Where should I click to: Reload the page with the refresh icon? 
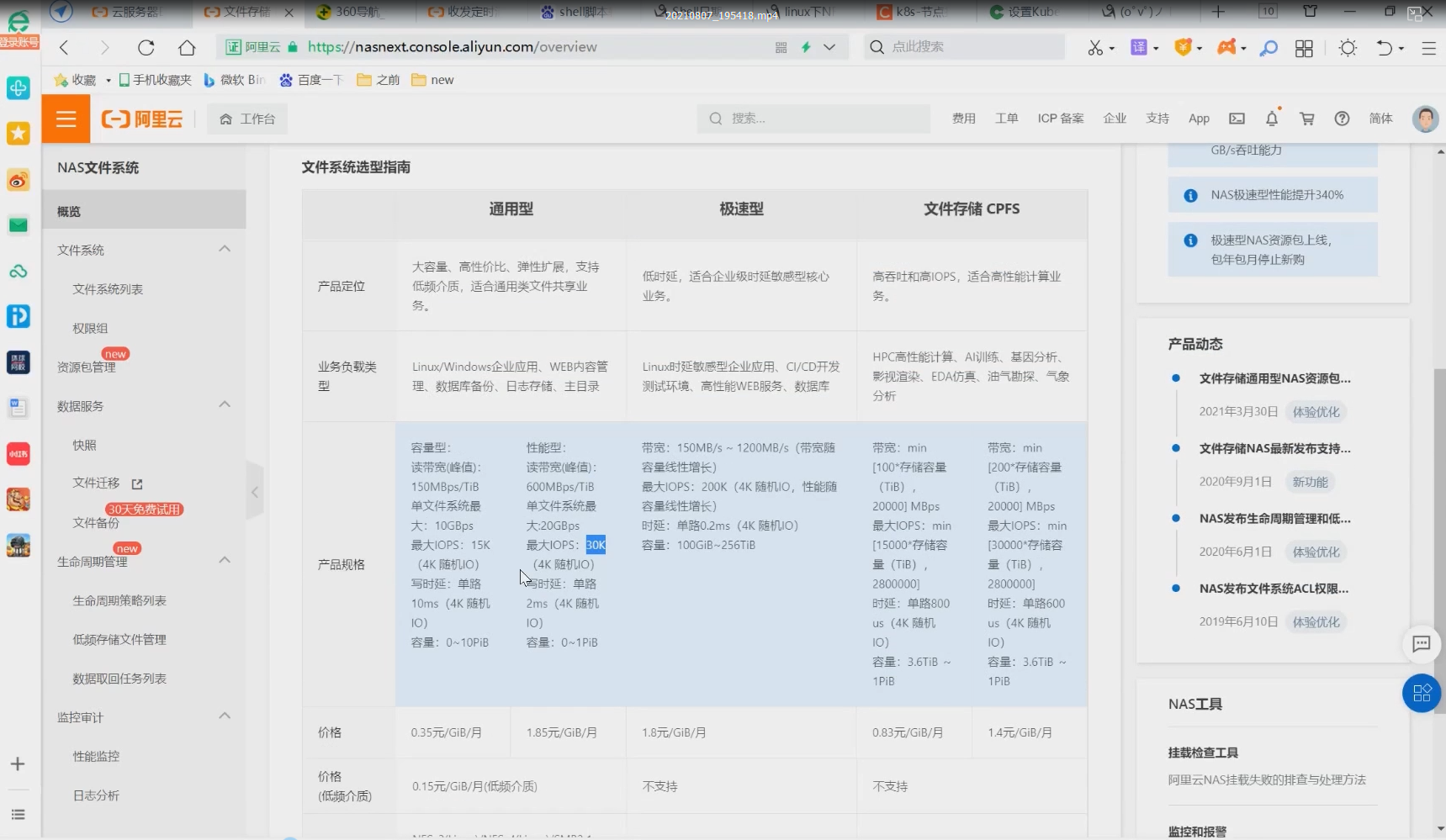[146, 47]
